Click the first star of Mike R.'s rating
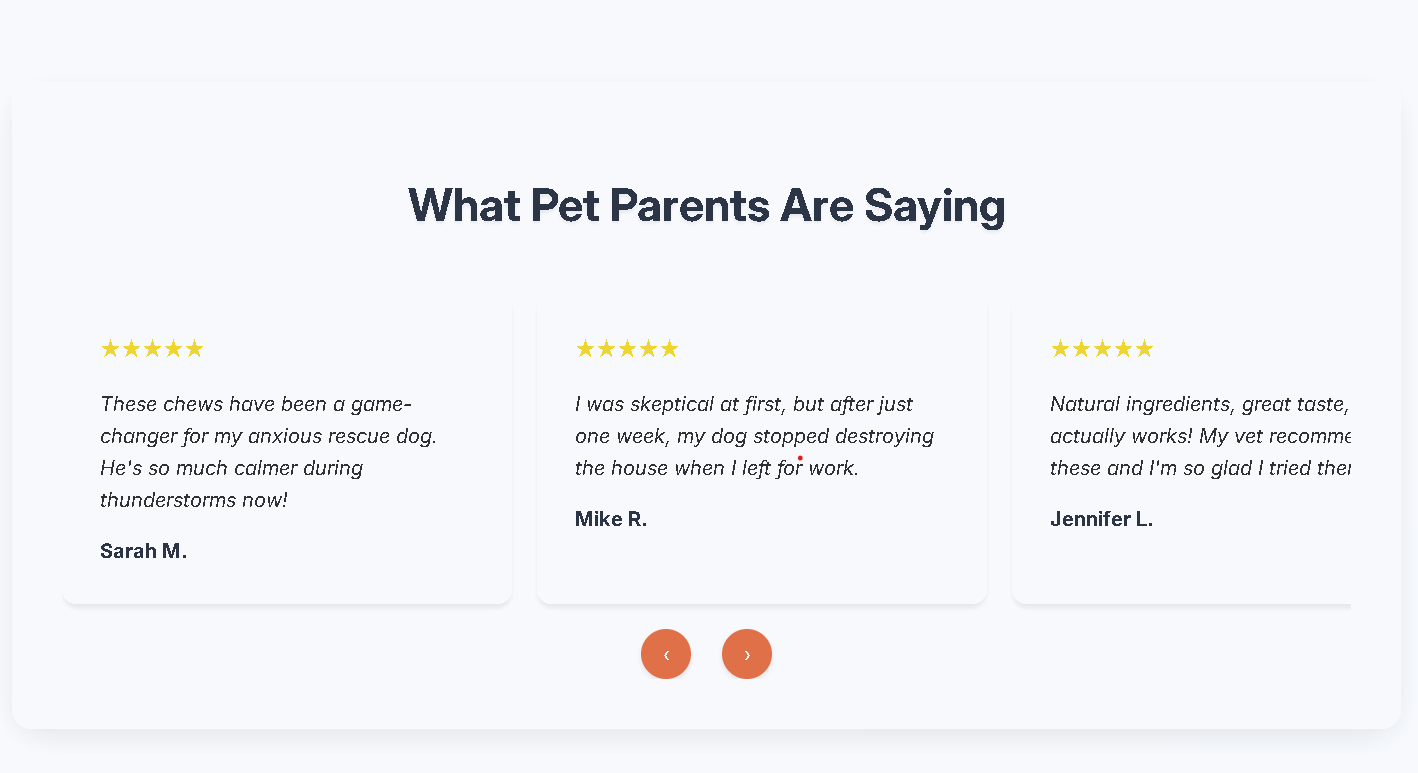 (585, 349)
